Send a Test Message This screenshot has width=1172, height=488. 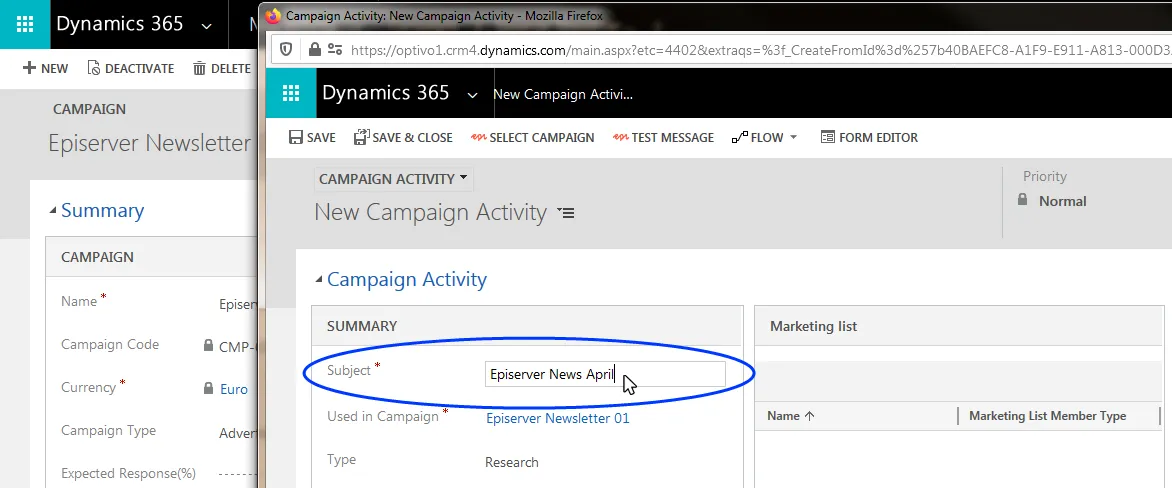663,138
